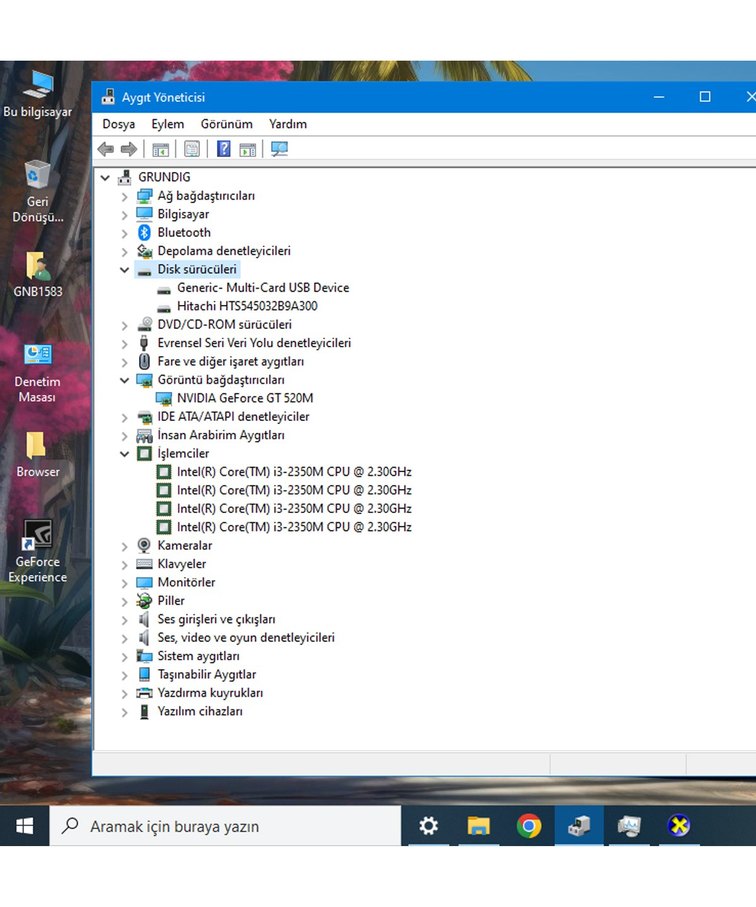
Task: Select Ses, video ve oyun denetleyicileri
Action: click(246, 637)
